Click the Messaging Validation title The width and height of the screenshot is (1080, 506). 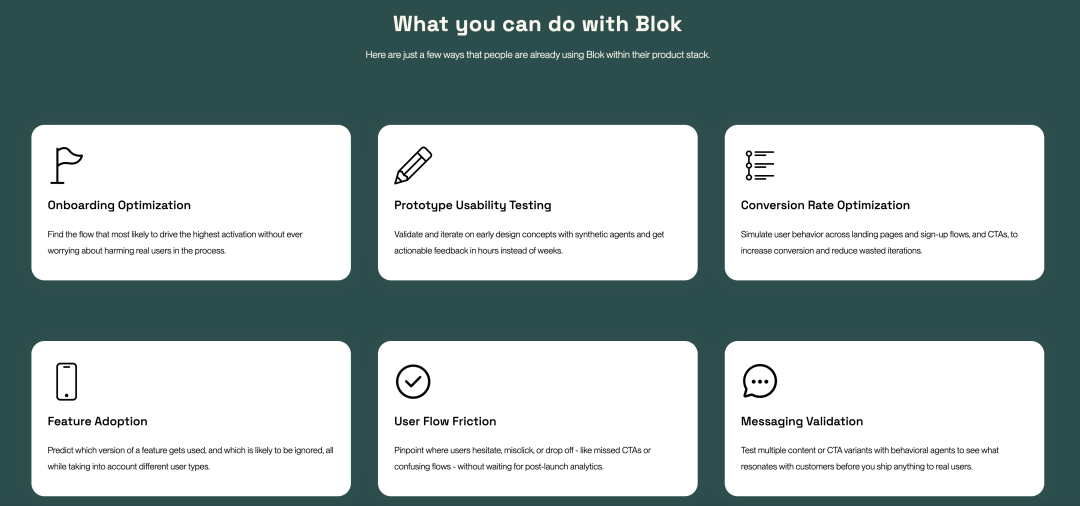pyautogui.click(x=802, y=421)
